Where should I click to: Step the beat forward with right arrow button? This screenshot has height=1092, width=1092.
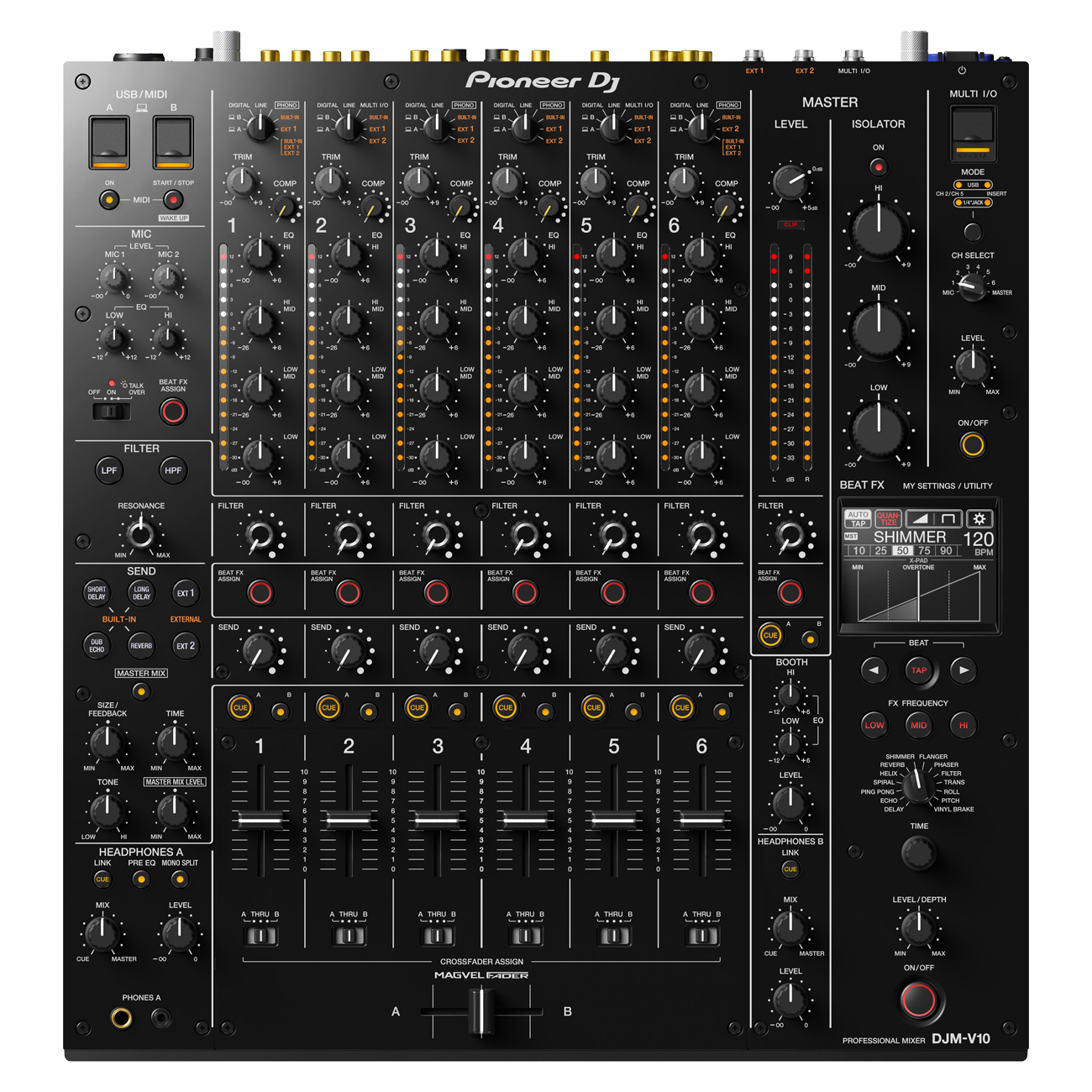[x=963, y=670]
